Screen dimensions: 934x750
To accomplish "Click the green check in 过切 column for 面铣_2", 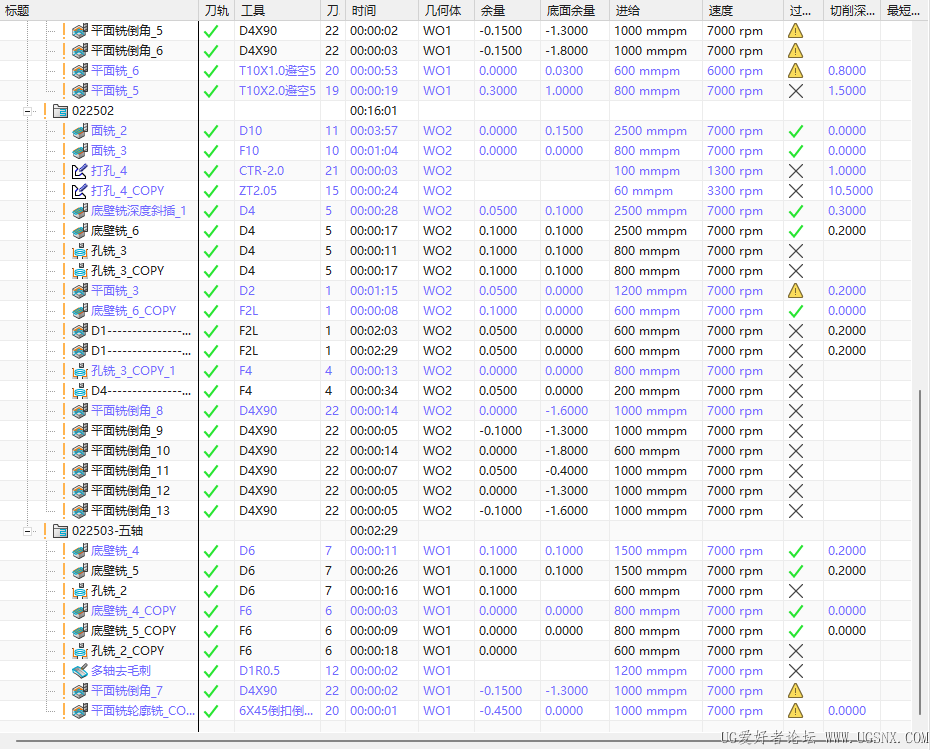I will [x=797, y=130].
